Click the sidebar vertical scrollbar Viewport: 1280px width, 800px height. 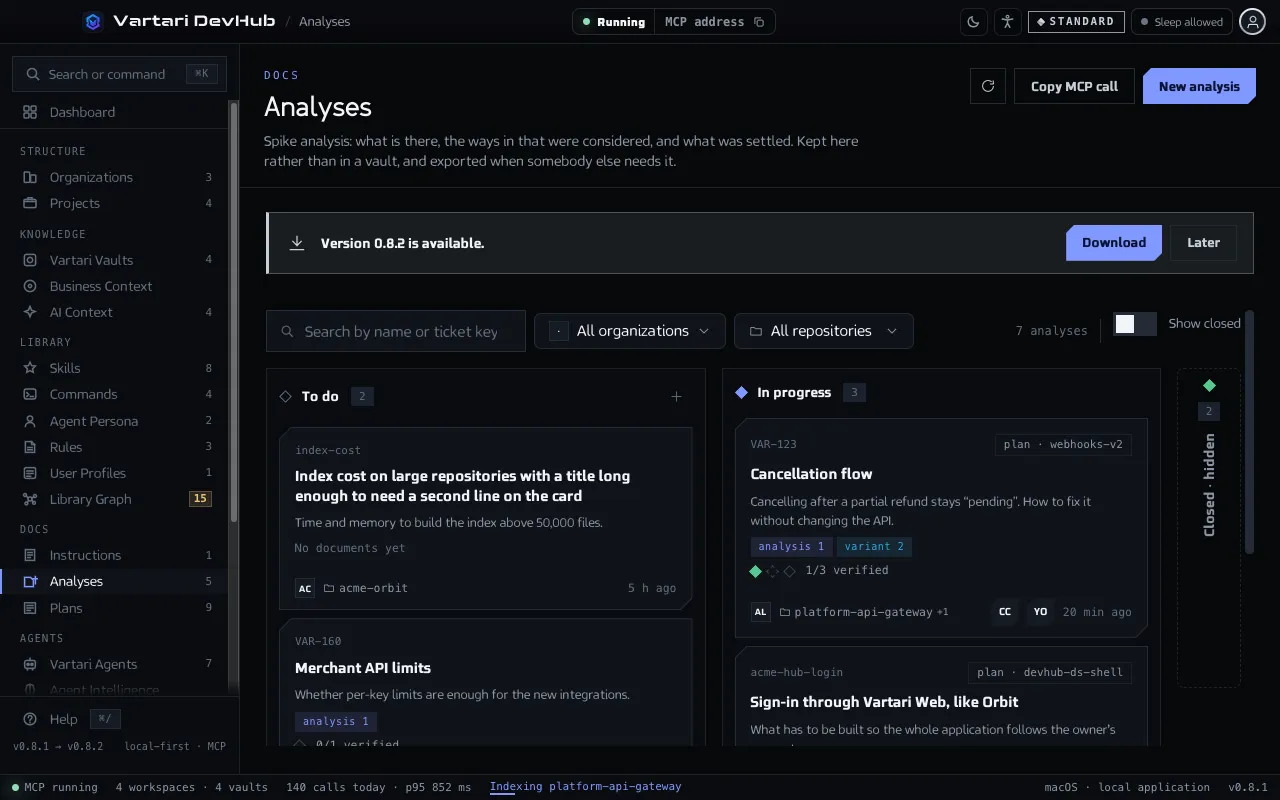click(234, 310)
